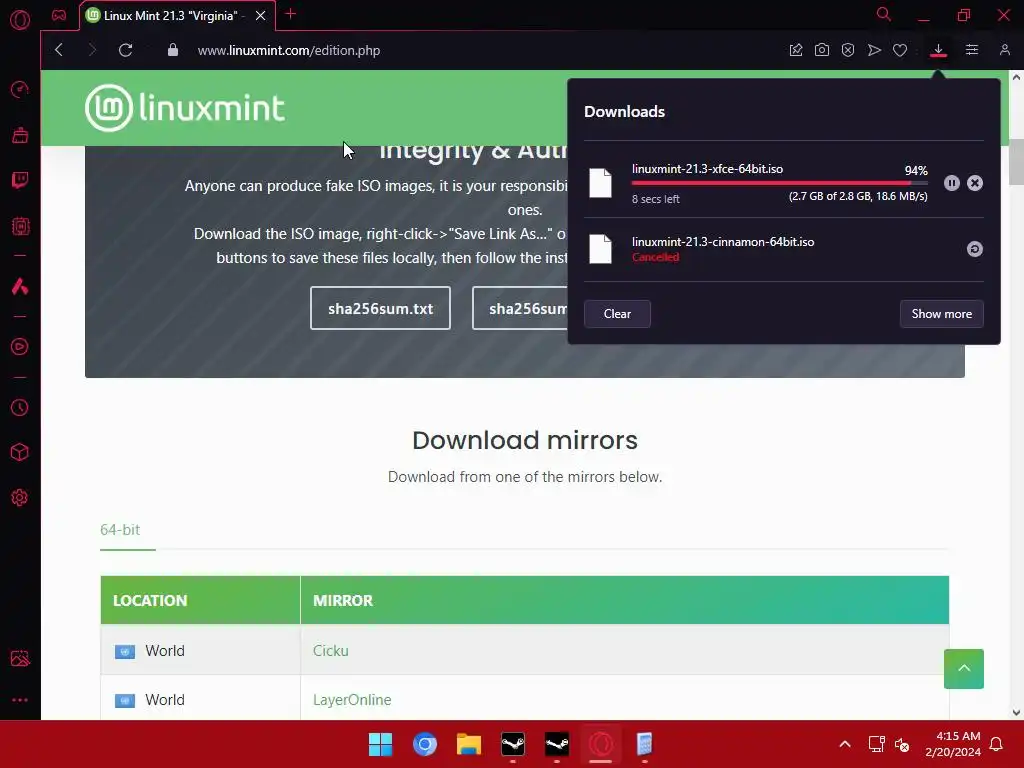Open Extensions cube icon in sidebar
This screenshot has width=1024, height=768.
[20, 452]
